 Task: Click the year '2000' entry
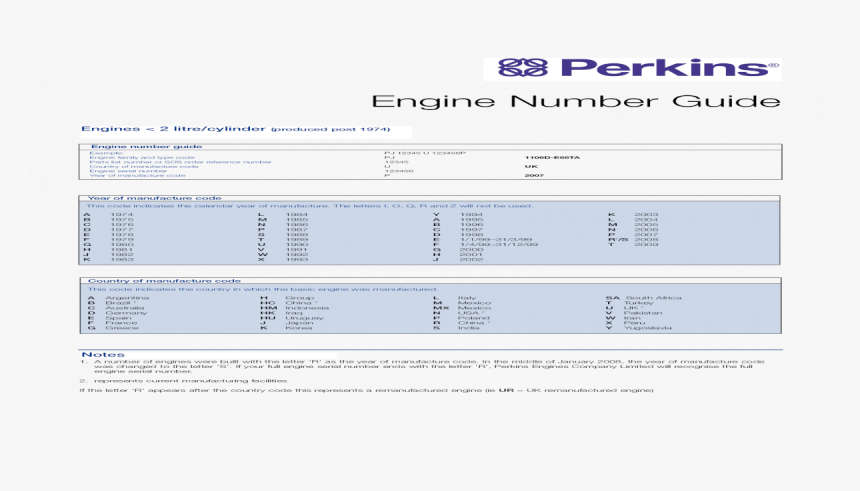click(x=471, y=249)
